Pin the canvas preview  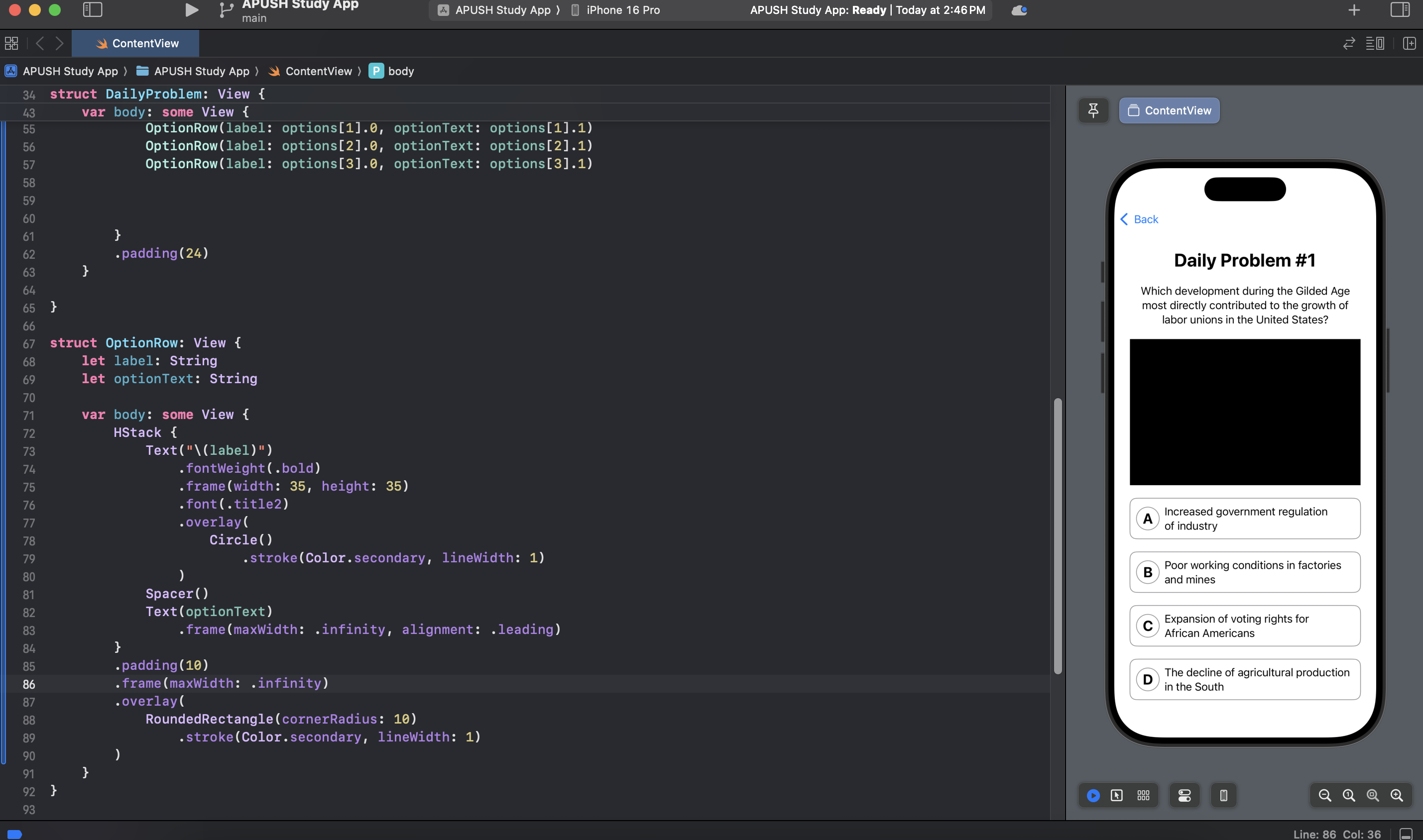[1093, 110]
